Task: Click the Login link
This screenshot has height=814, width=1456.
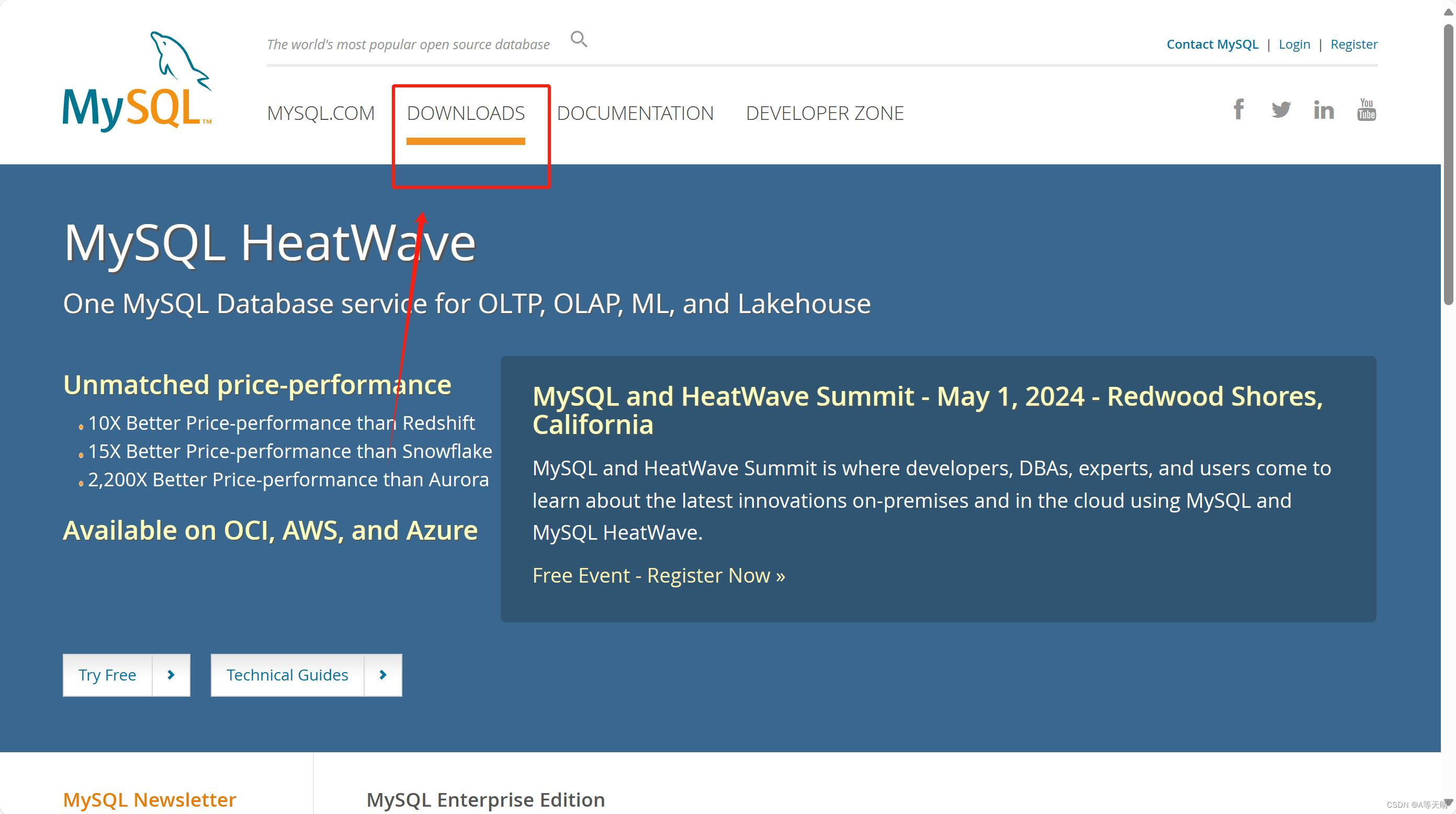Action: (1294, 44)
